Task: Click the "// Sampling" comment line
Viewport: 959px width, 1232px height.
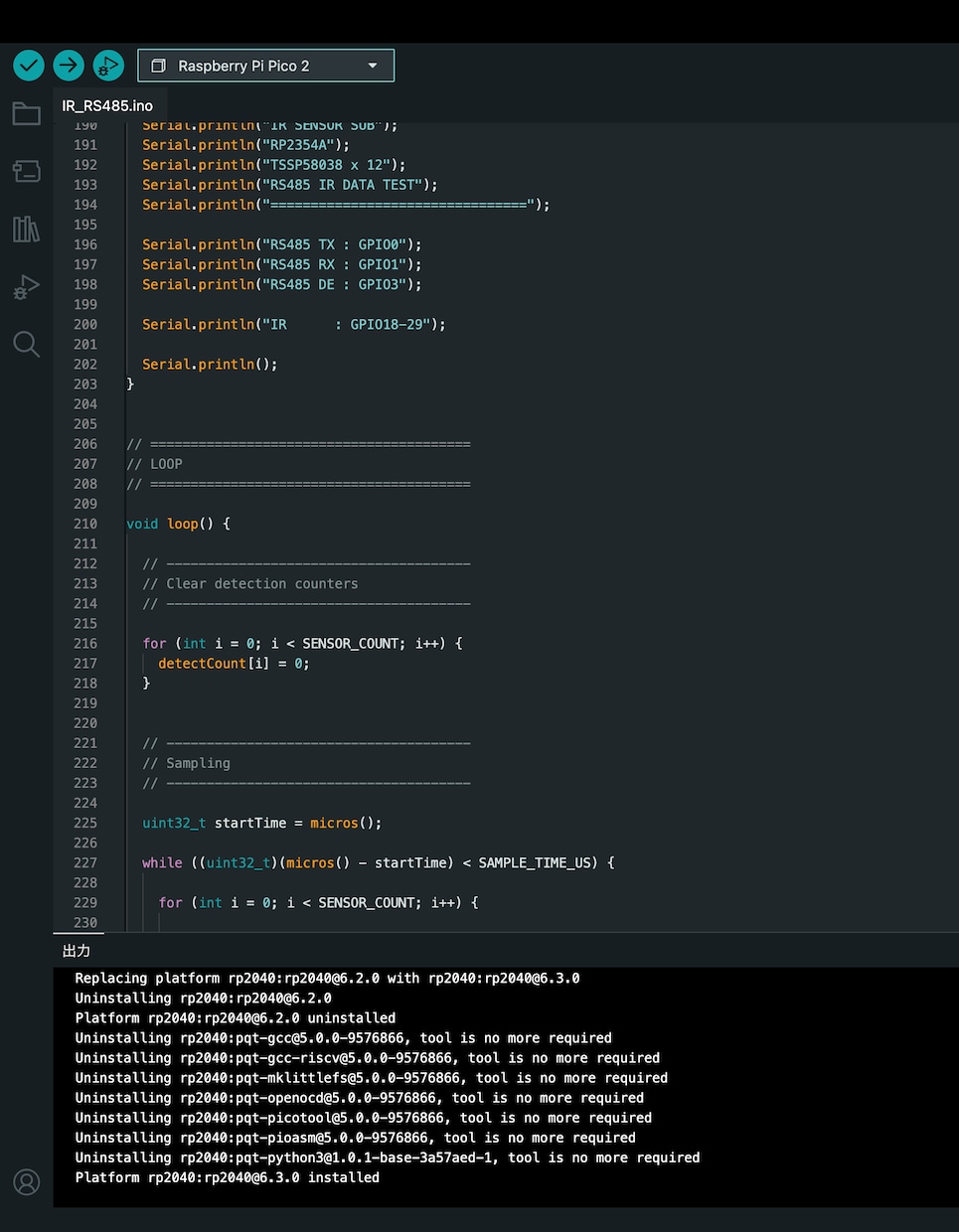Action: coord(186,763)
